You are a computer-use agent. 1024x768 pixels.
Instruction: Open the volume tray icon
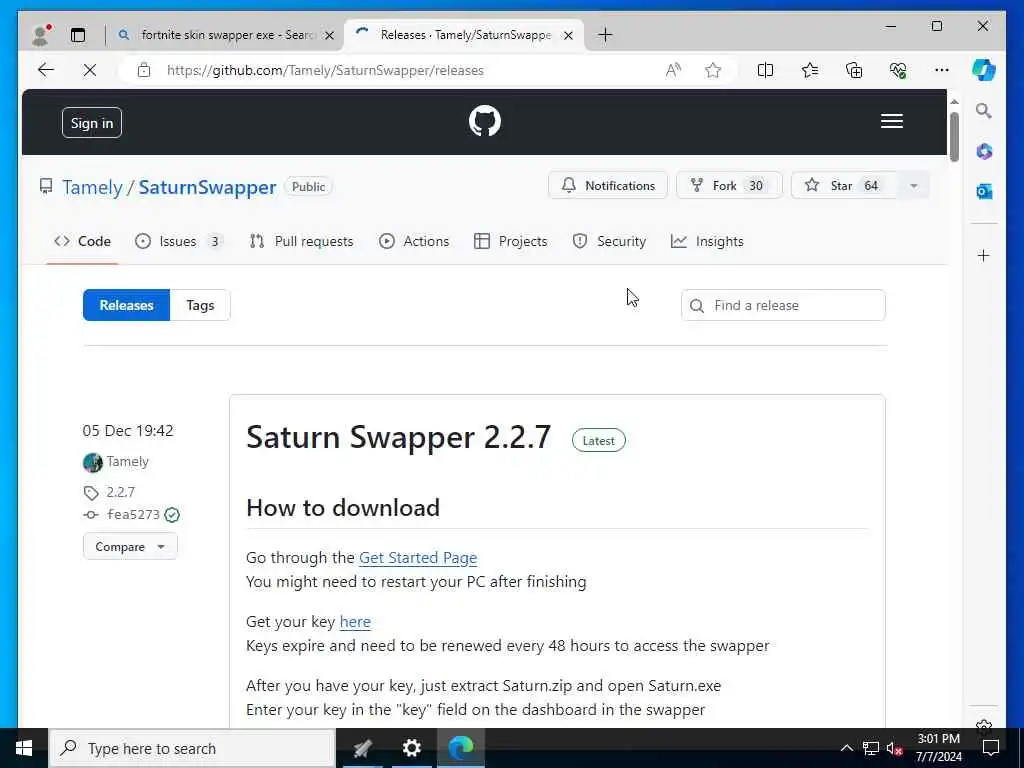coord(895,748)
